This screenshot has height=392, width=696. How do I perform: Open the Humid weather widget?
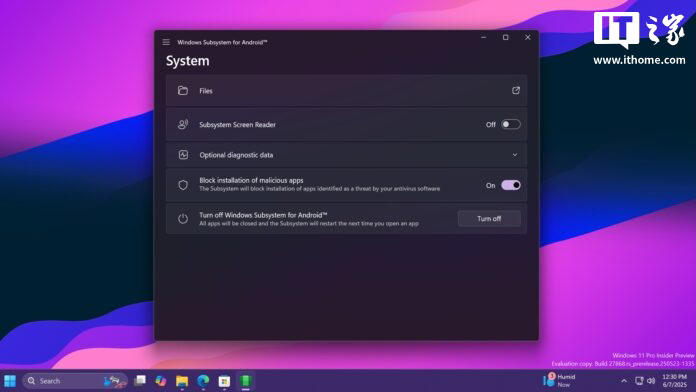click(559, 380)
